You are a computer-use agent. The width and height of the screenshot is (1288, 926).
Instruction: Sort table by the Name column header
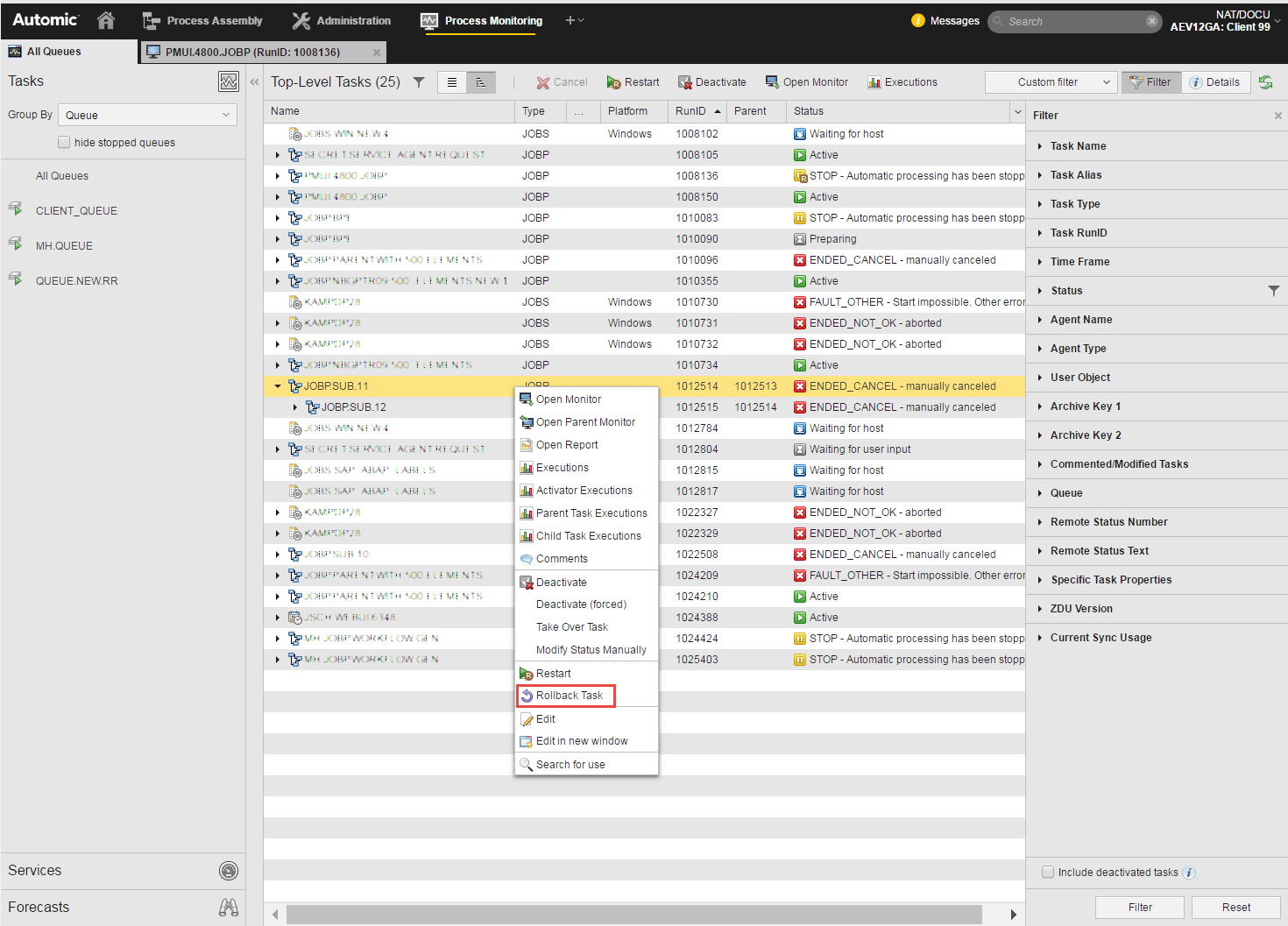(389, 111)
